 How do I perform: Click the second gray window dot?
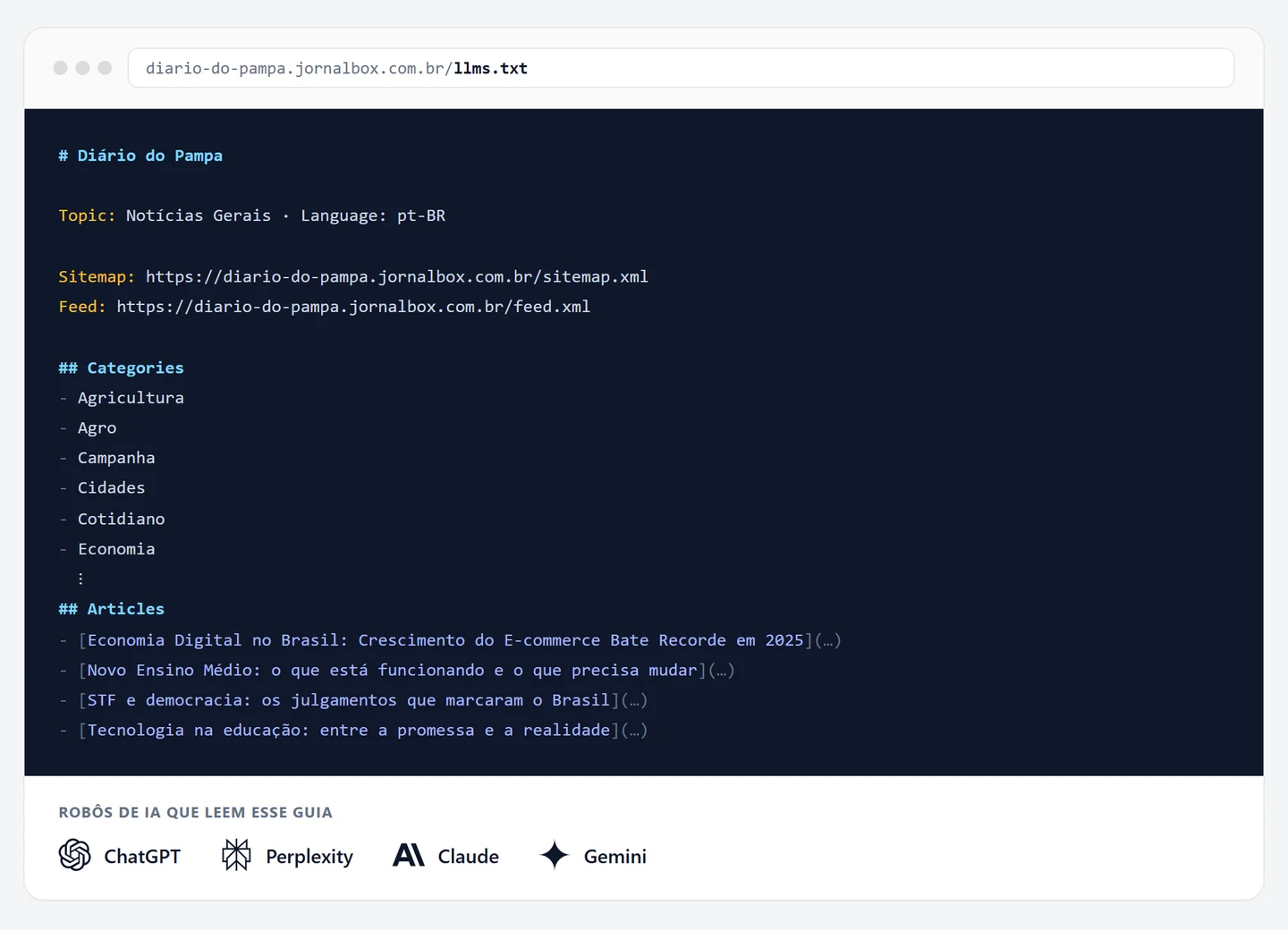[x=82, y=68]
